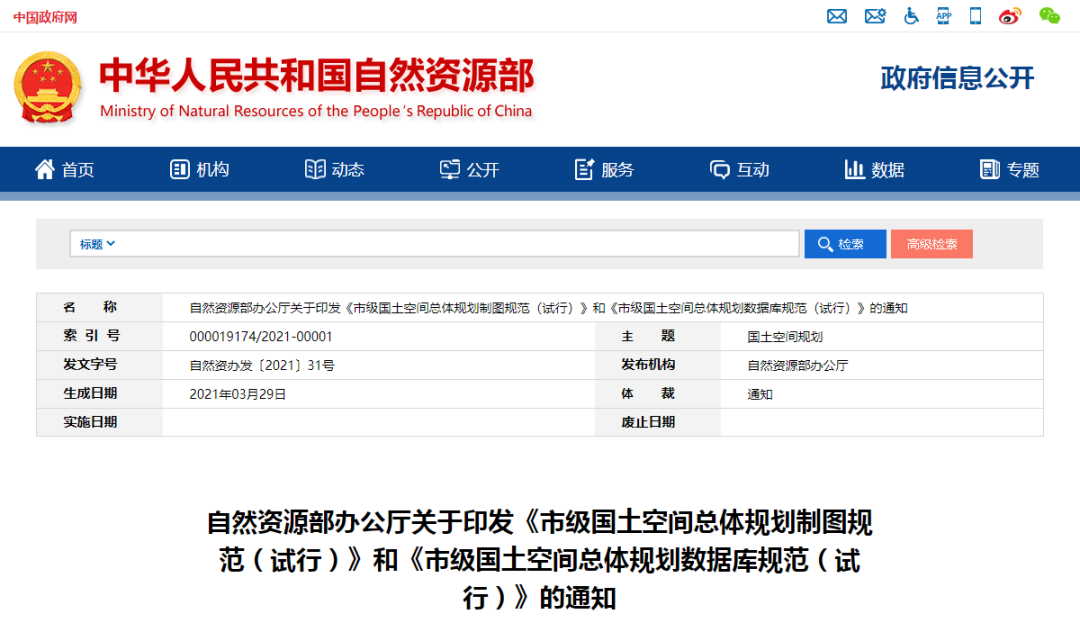Click the English ministry name subtitle
Screen dimensions: 1080x623
(316, 111)
